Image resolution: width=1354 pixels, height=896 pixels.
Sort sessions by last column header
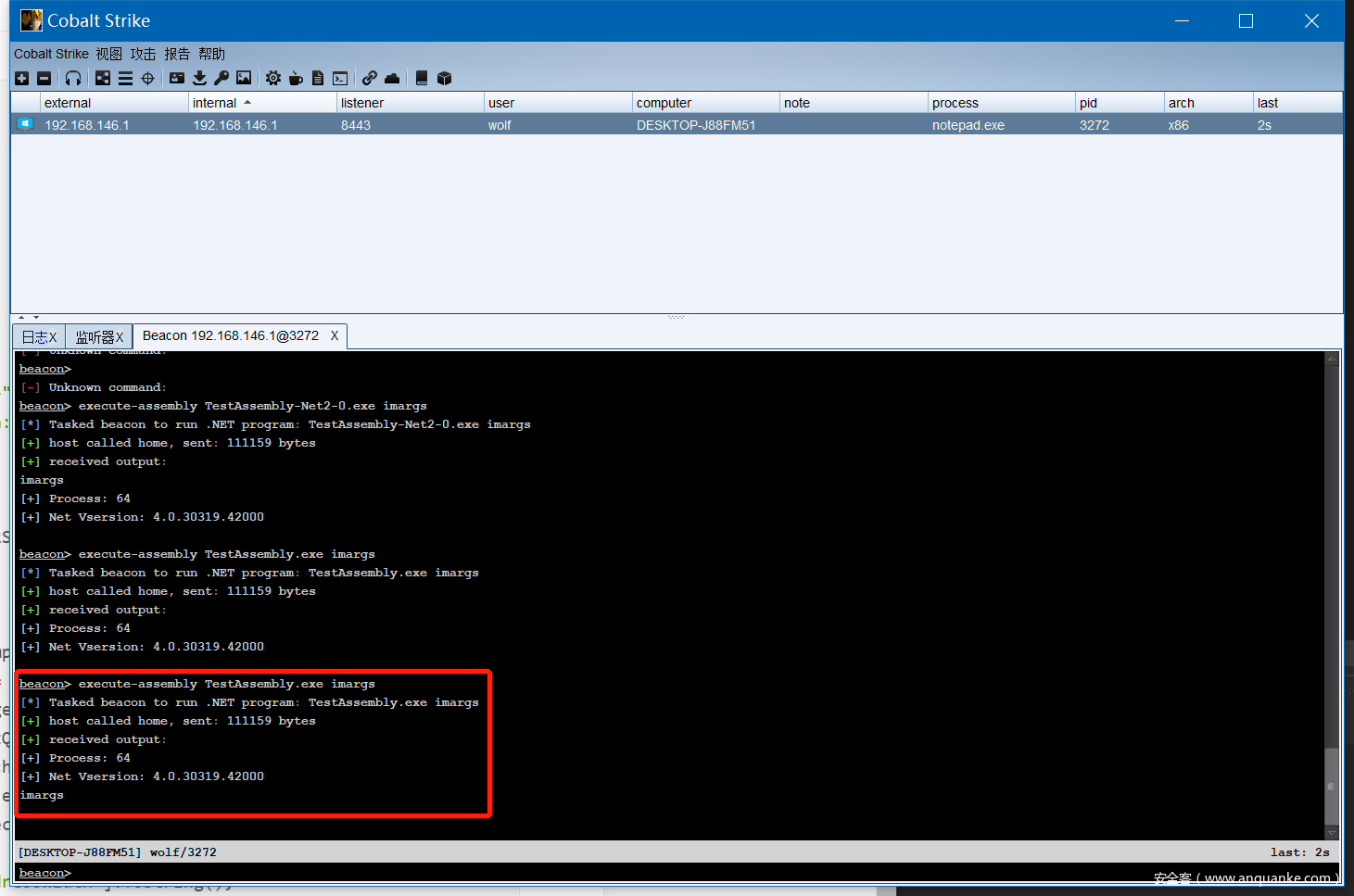point(1297,103)
